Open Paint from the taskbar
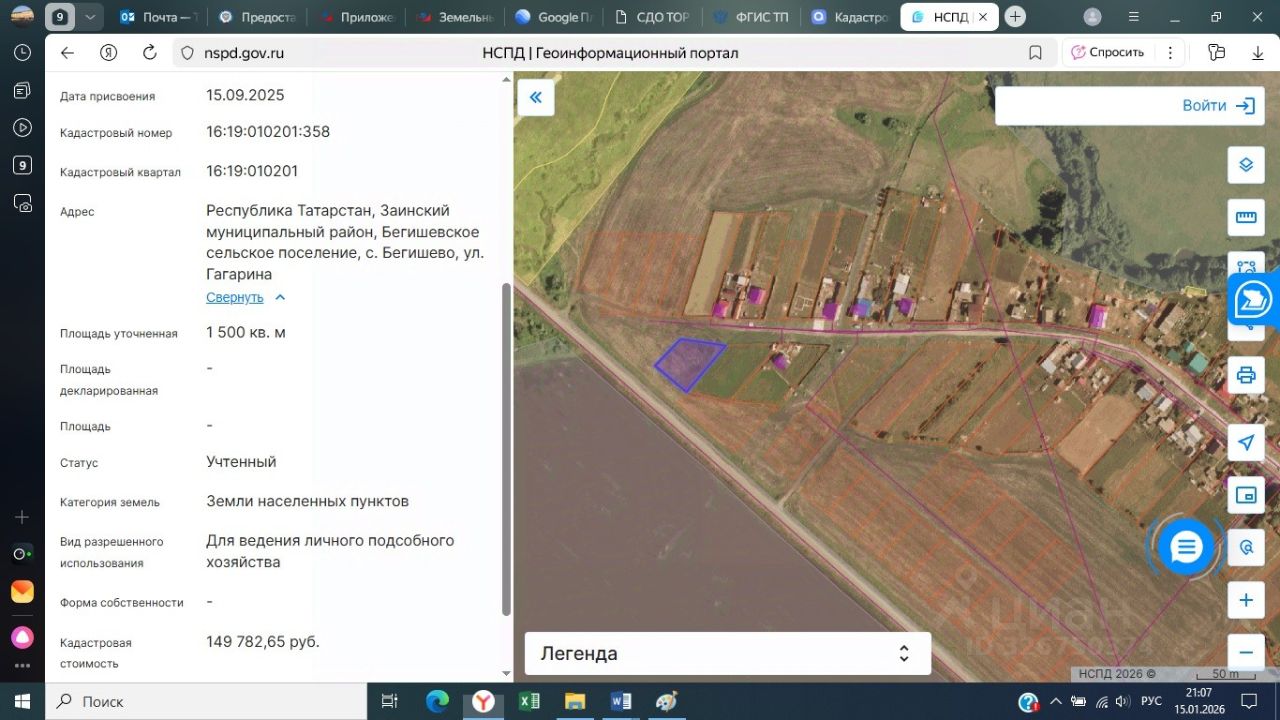 666,701
